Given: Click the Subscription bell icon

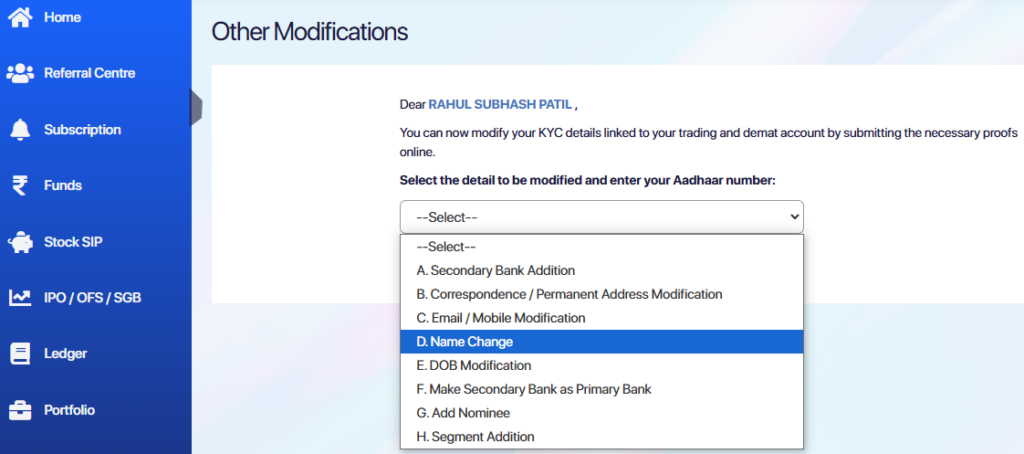Looking at the screenshot, I should click(20, 129).
